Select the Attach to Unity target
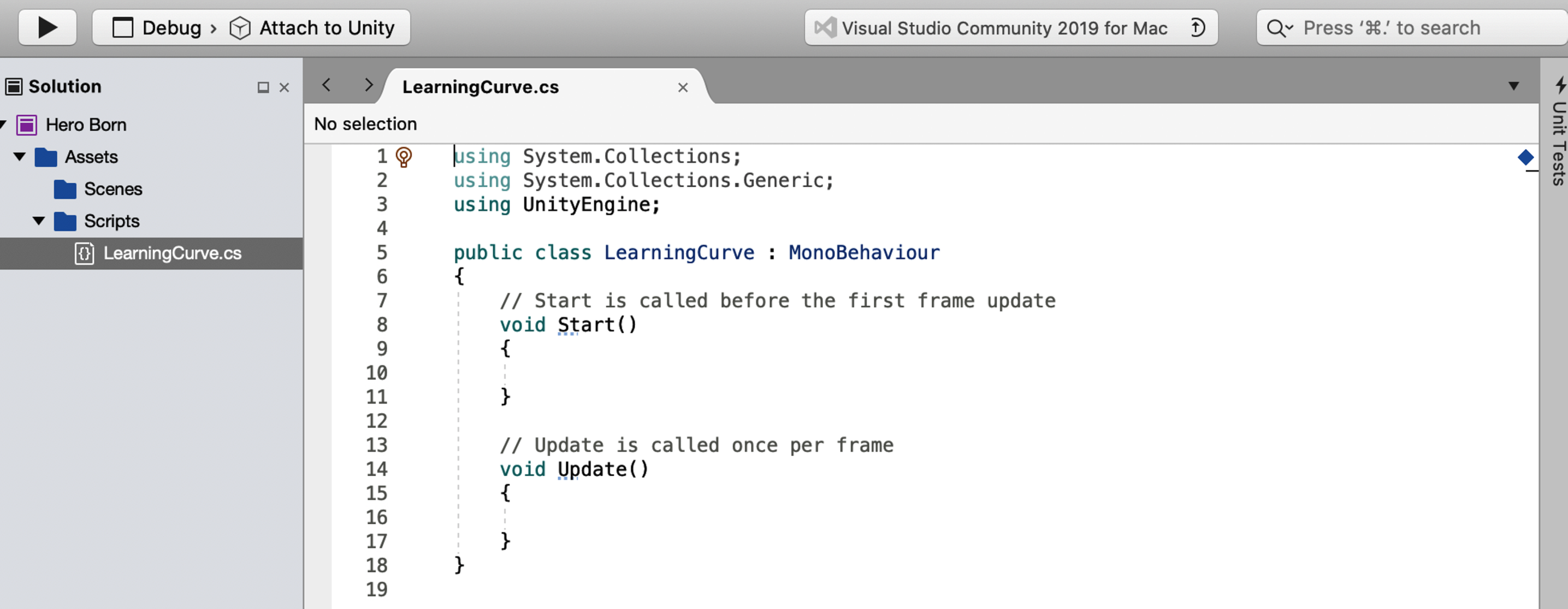The height and width of the screenshot is (609, 1568). [327, 28]
